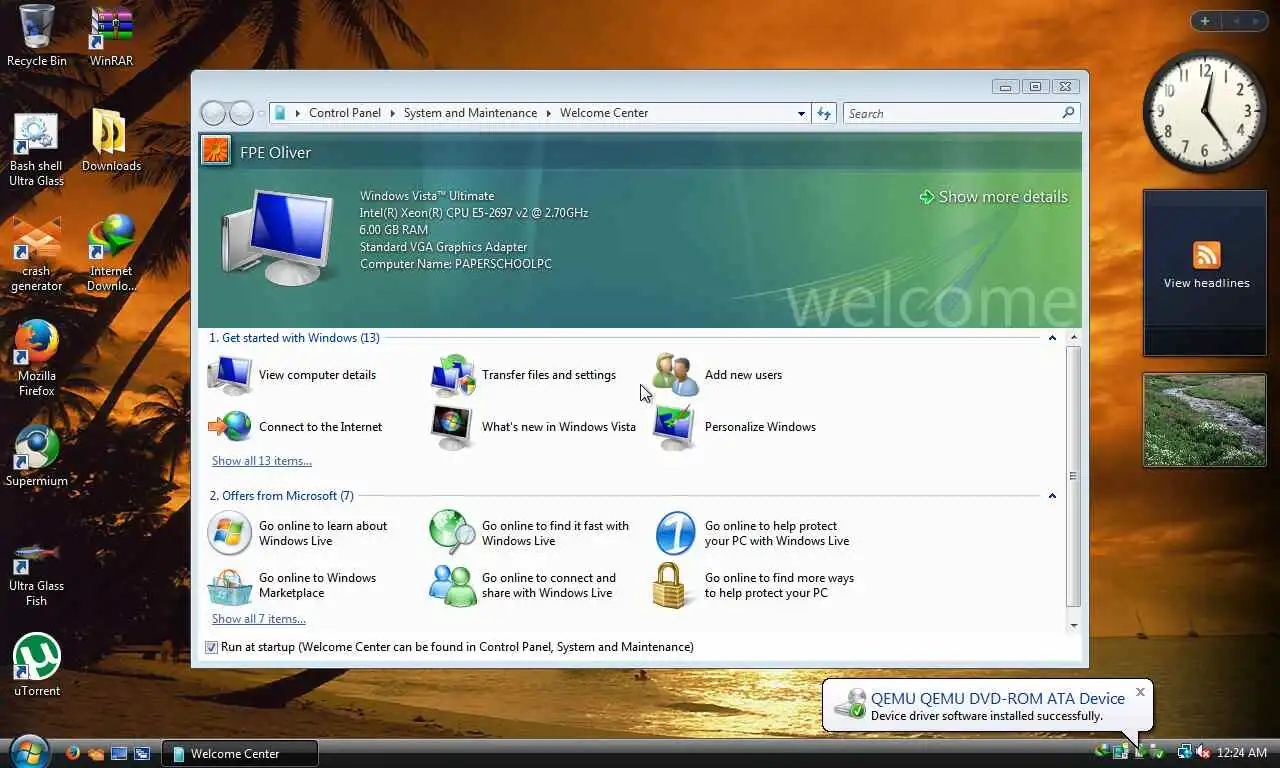Click Control Panel in address bar
Image resolution: width=1280 pixels, height=768 pixels.
345,113
